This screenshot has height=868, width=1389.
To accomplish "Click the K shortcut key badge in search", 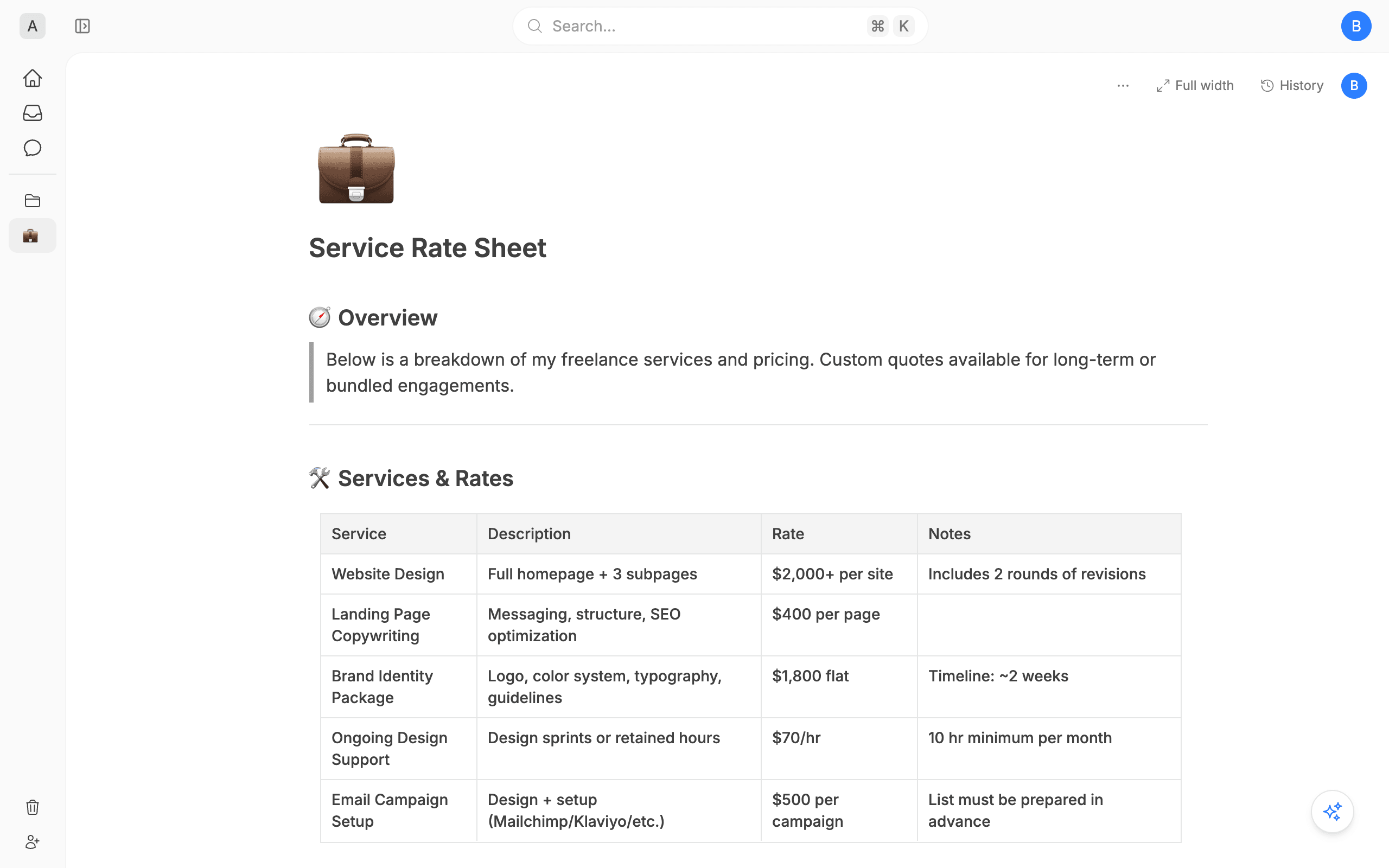I will (x=903, y=26).
